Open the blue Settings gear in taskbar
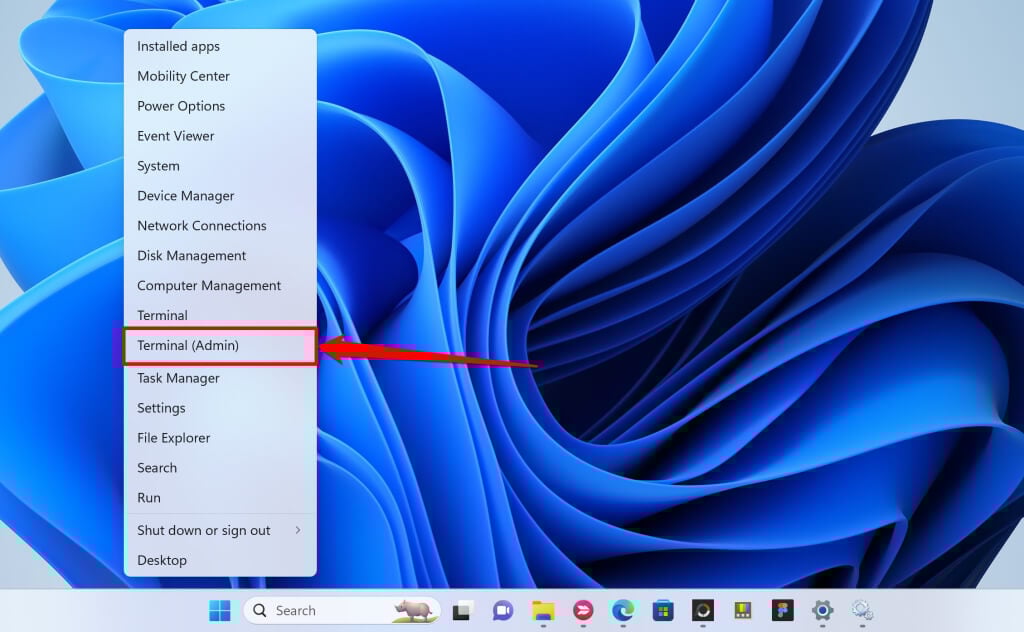This screenshot has width=1024, height=632. tap(822, 610)
